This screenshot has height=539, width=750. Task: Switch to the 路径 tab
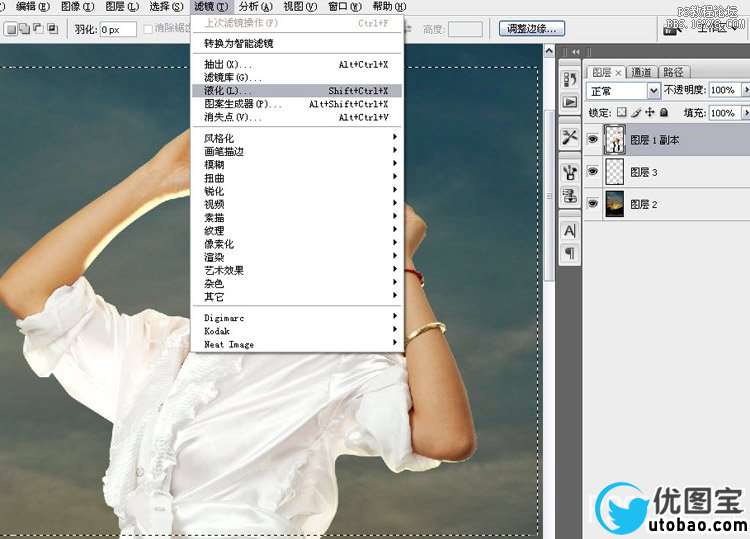pos(673,72)
